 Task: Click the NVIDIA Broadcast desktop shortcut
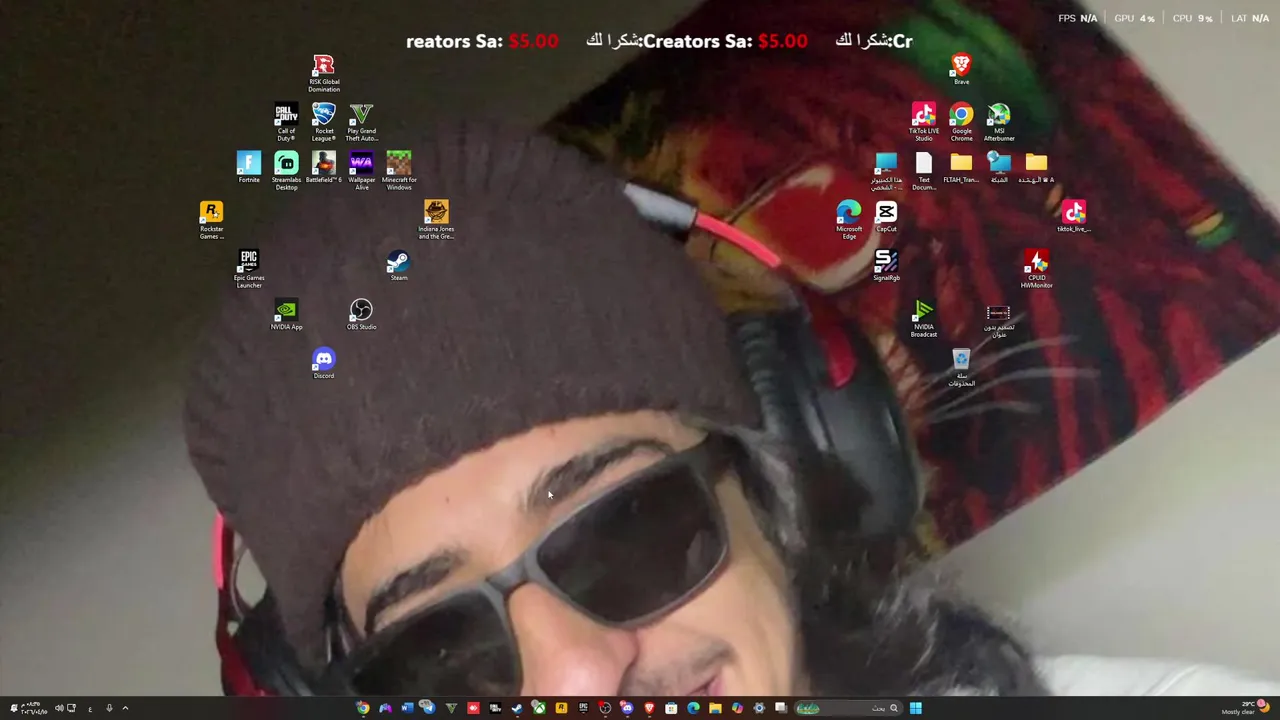(923, 318)
